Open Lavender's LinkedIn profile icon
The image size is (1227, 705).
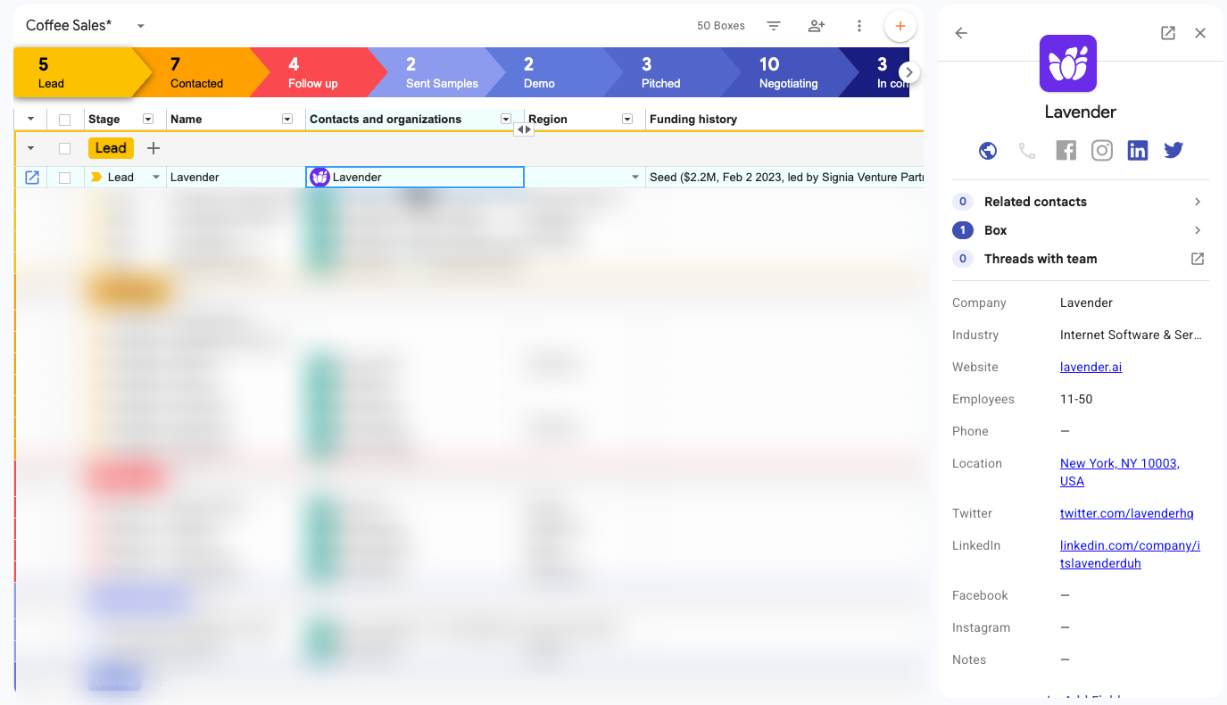[x=1137, y=150]
